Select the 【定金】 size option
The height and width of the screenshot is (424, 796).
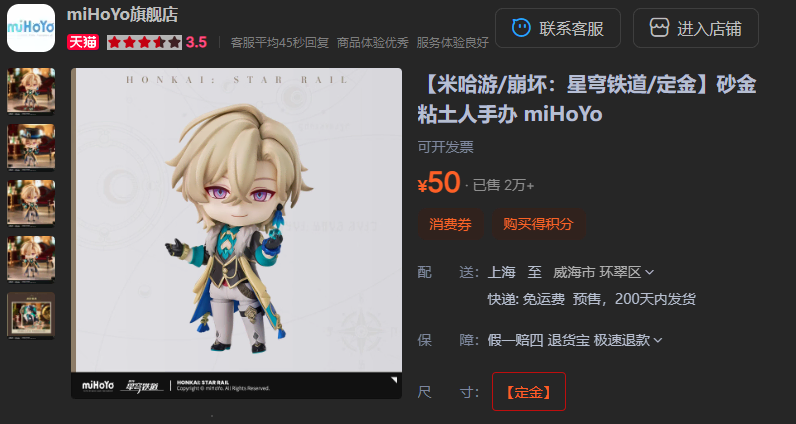tap(528, 392)
